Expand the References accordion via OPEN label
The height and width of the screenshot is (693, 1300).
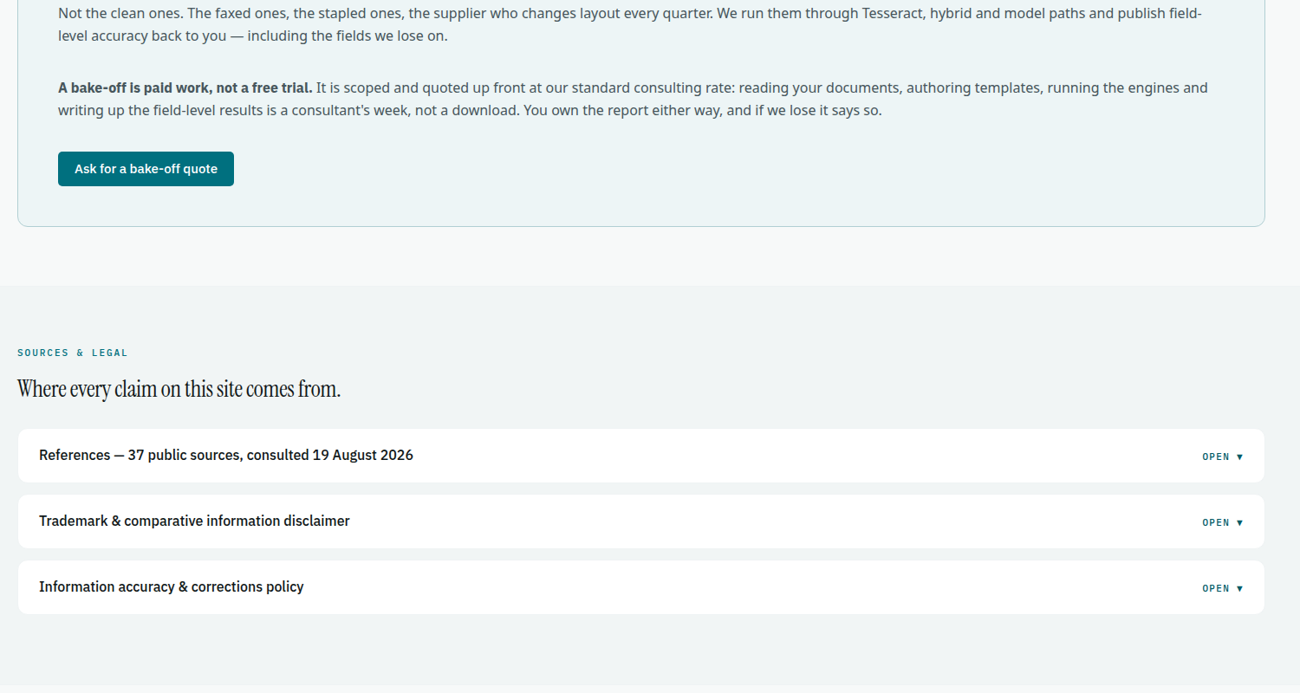click(1216, 457)
